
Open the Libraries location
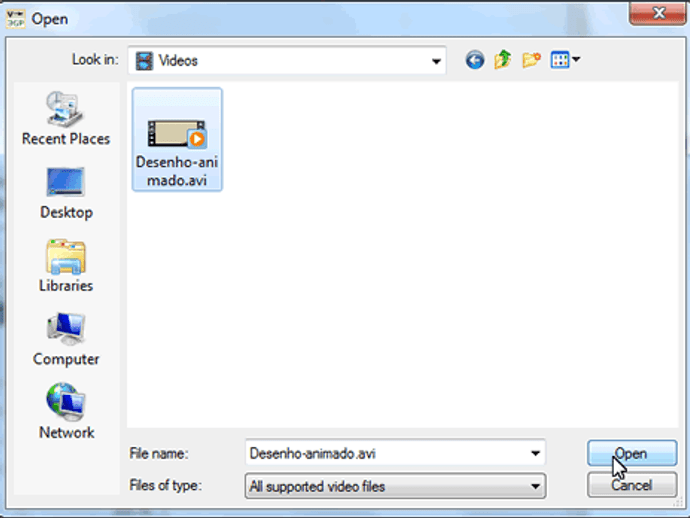pos(66,266)
